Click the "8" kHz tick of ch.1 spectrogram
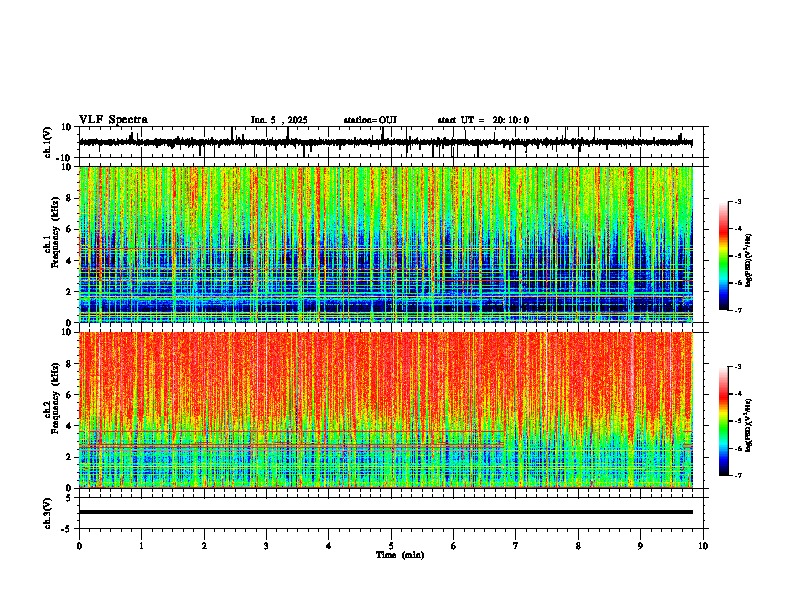 69,198
